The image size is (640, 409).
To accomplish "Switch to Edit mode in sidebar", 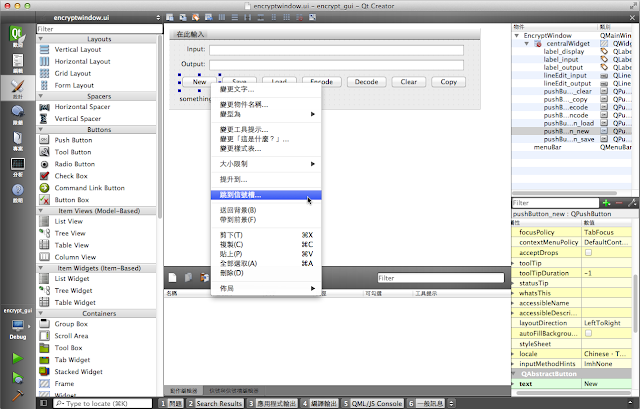I will 18,63.
